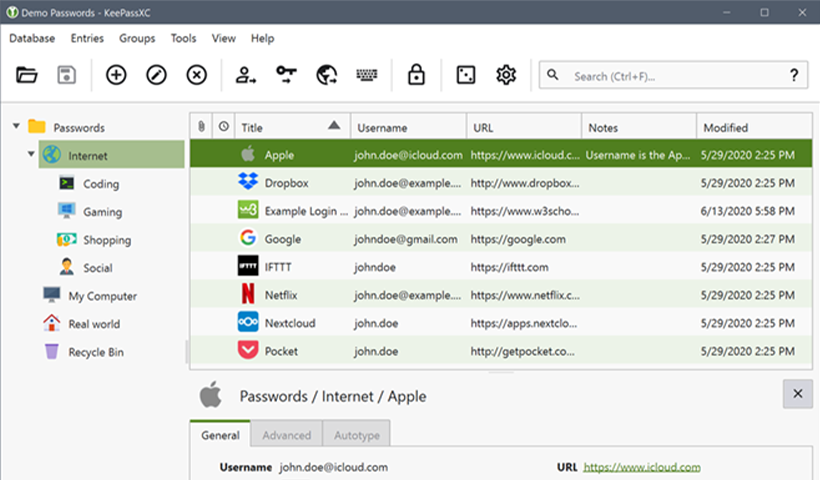
Task: Perform Auto-Type with the keyboard icon
Action: [367, 75]
